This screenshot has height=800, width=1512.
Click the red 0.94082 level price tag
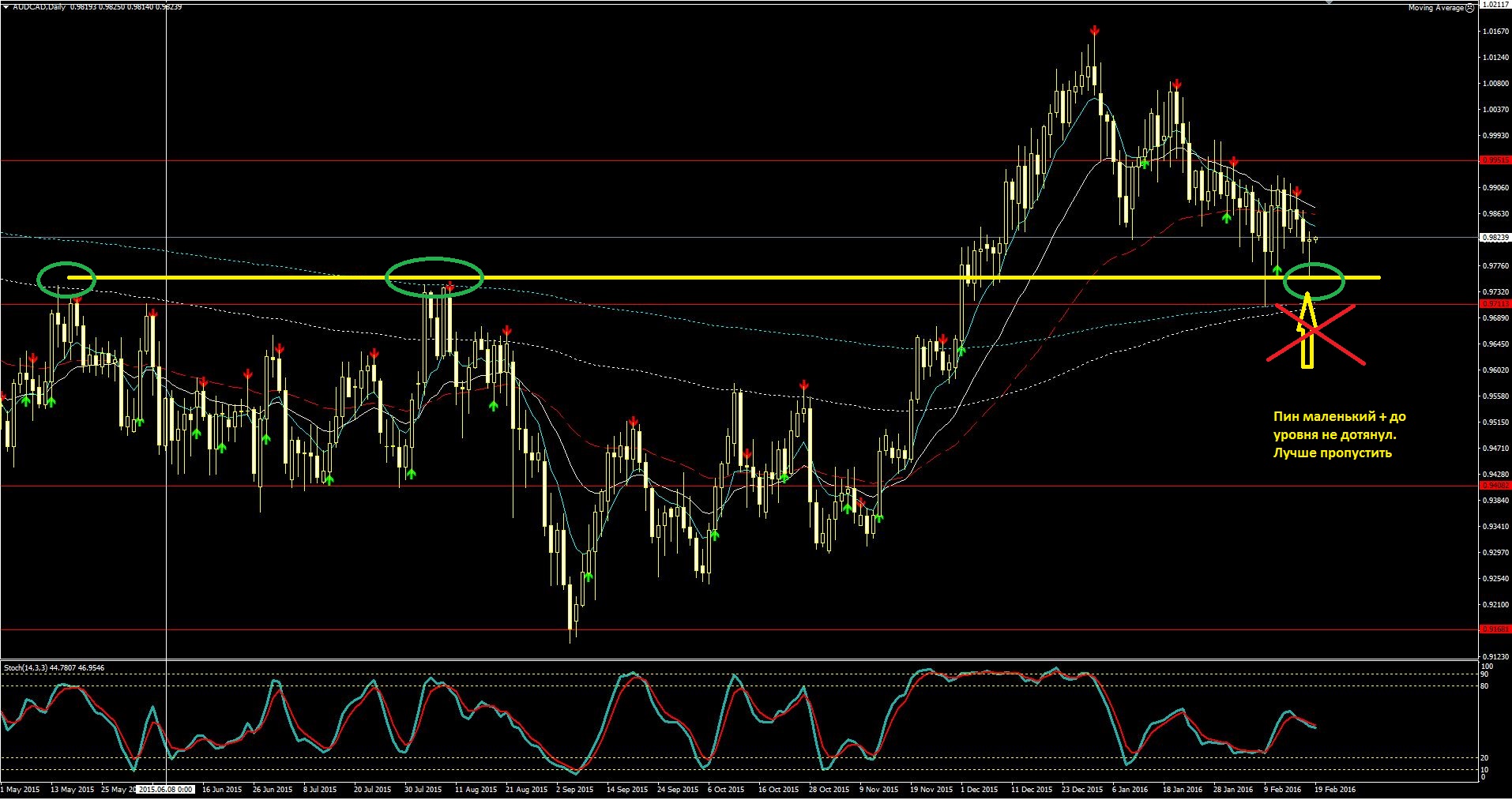pos(1495,486)
